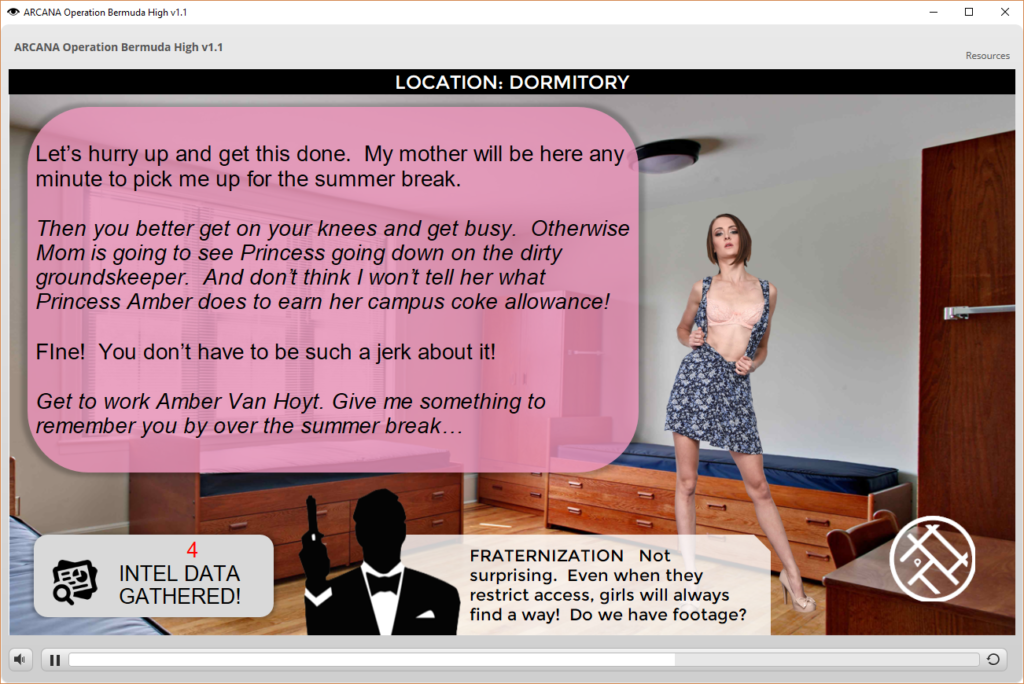
Task: Click the red number 4 intel counter
Action: (191, 549)
